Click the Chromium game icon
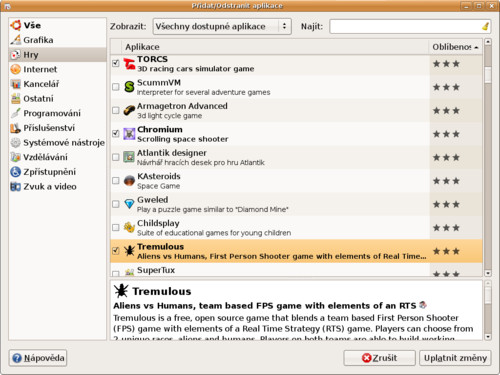This screenshot has height=375, width=500. (129, 134)
